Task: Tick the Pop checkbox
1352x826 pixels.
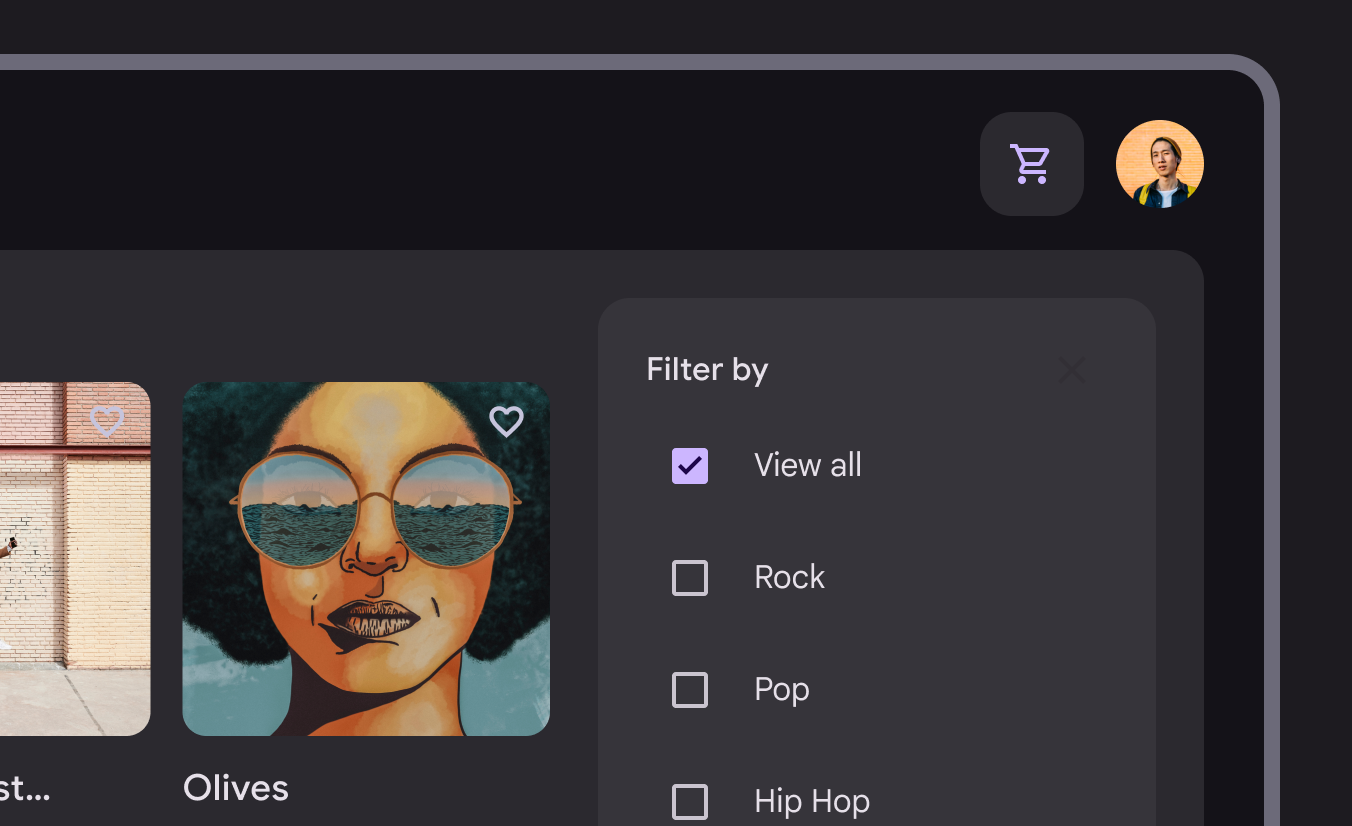Action: (690, 690)
